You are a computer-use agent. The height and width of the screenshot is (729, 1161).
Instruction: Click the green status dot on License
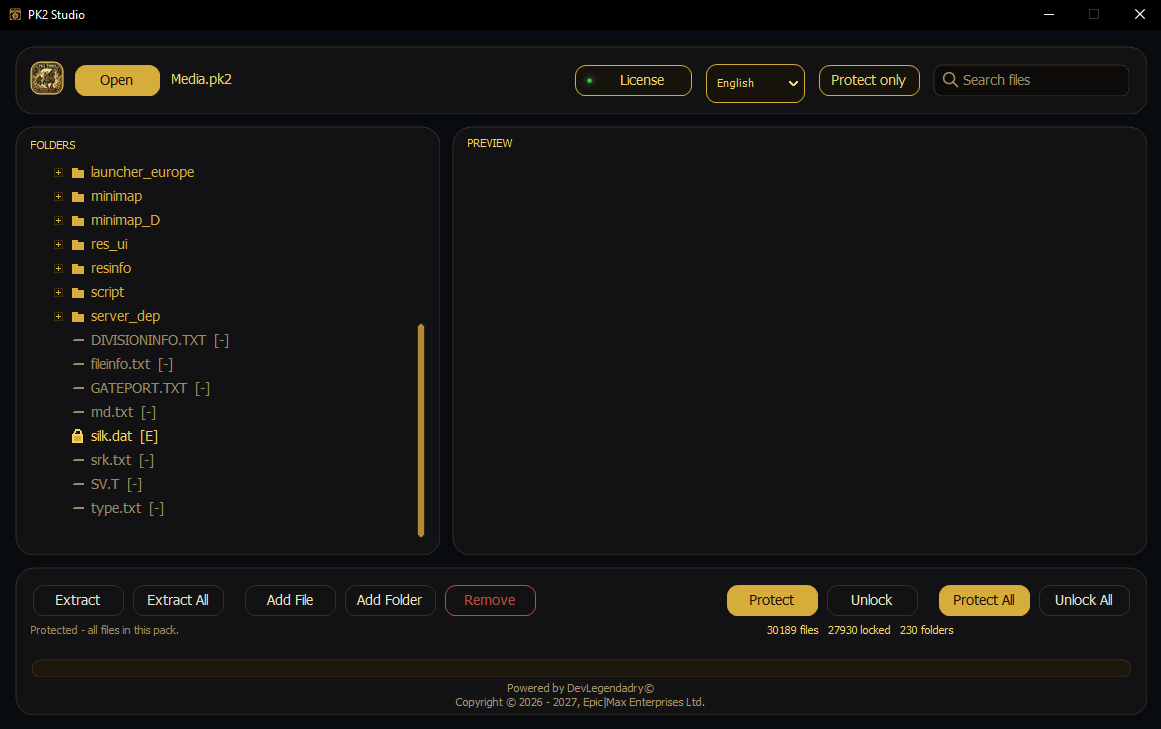[589, 81]
